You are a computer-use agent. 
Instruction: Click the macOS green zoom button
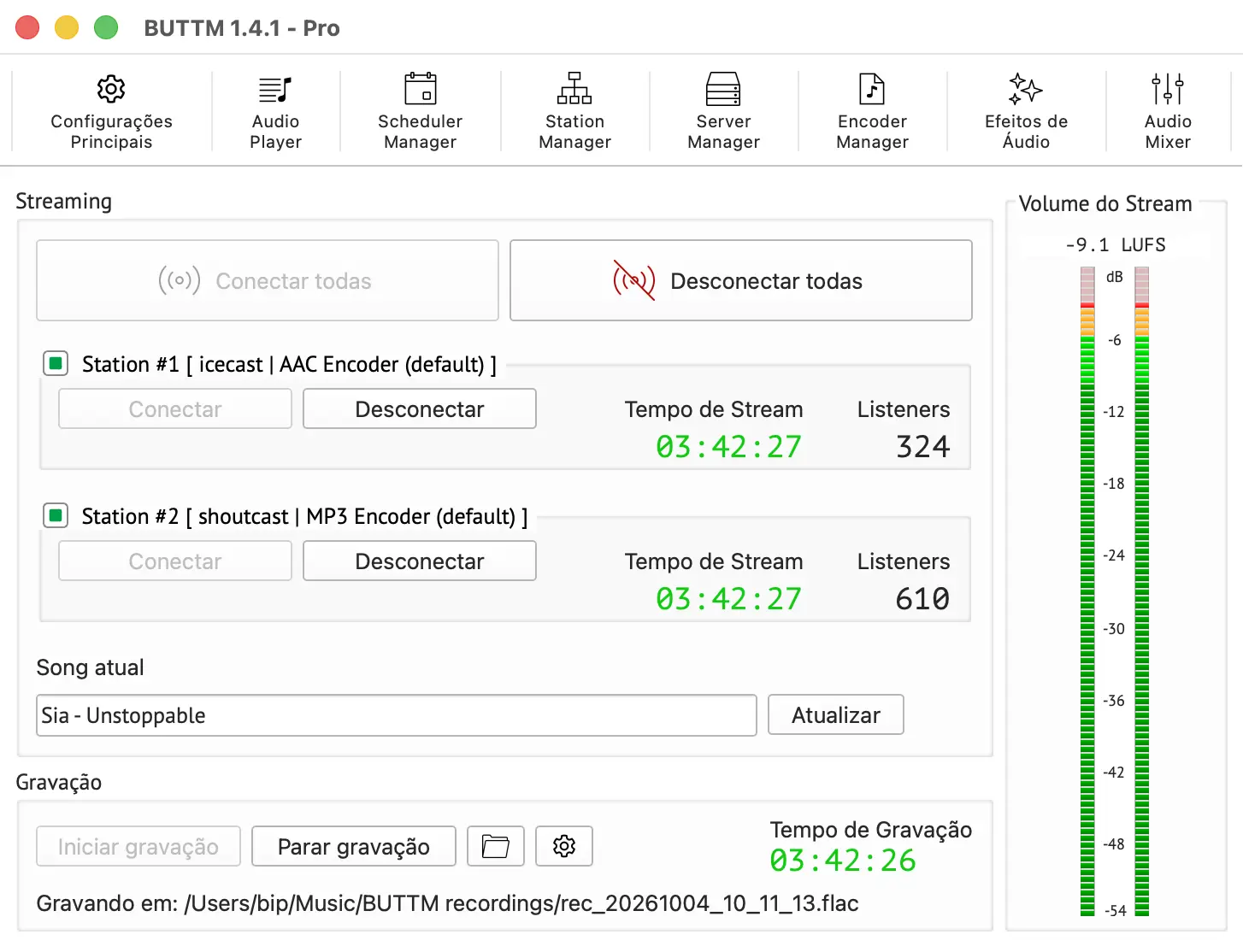106,27
